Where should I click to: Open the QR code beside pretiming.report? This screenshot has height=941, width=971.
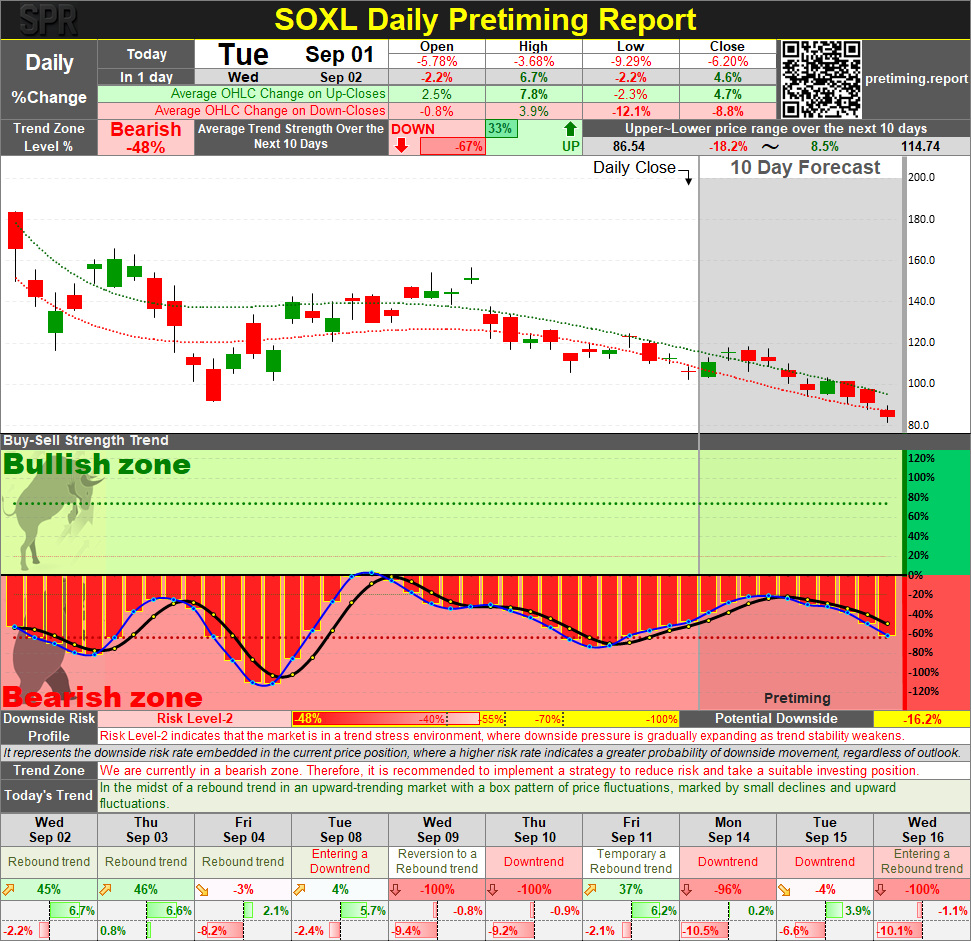pyautogui.click(x=821, y=79)
